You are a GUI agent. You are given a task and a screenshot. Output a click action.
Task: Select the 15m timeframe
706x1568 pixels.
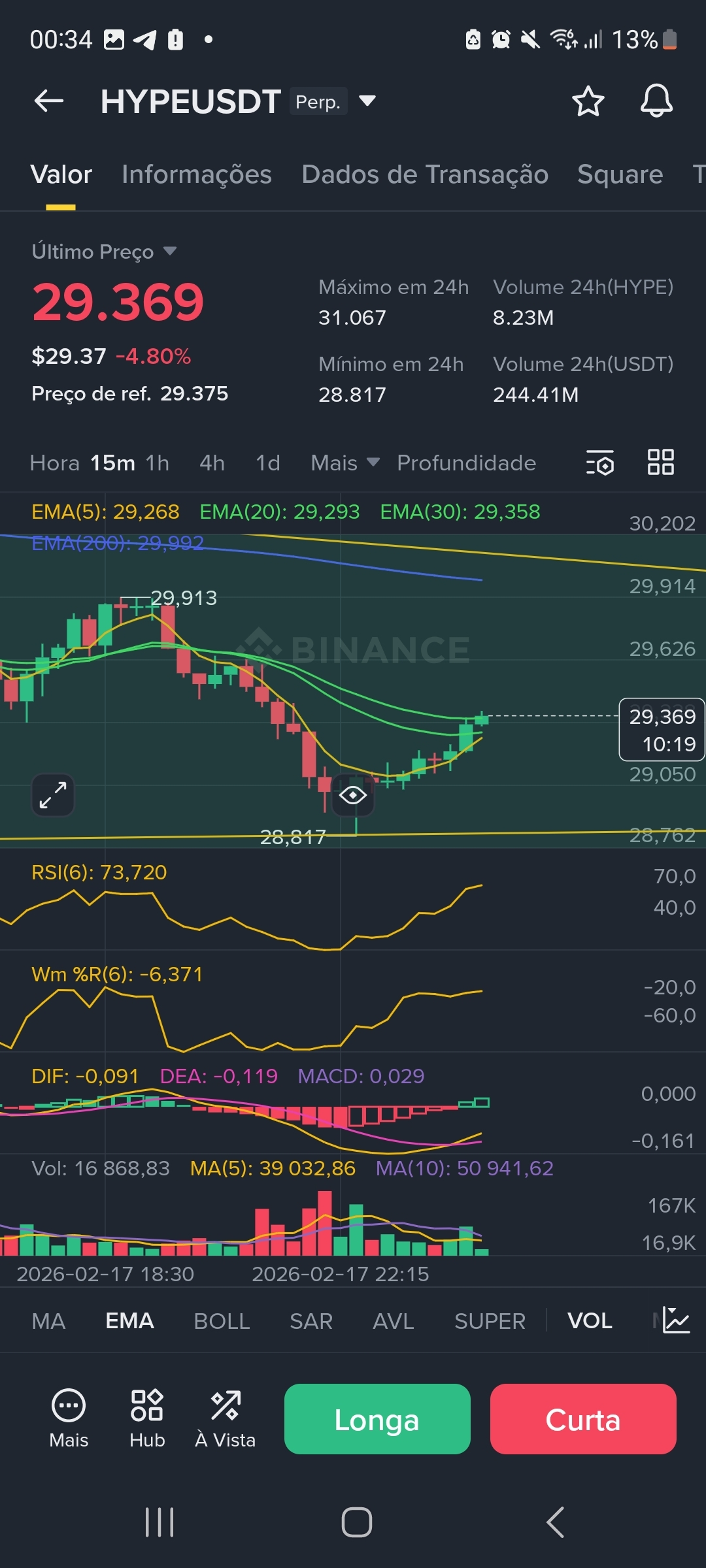point(112,463)
